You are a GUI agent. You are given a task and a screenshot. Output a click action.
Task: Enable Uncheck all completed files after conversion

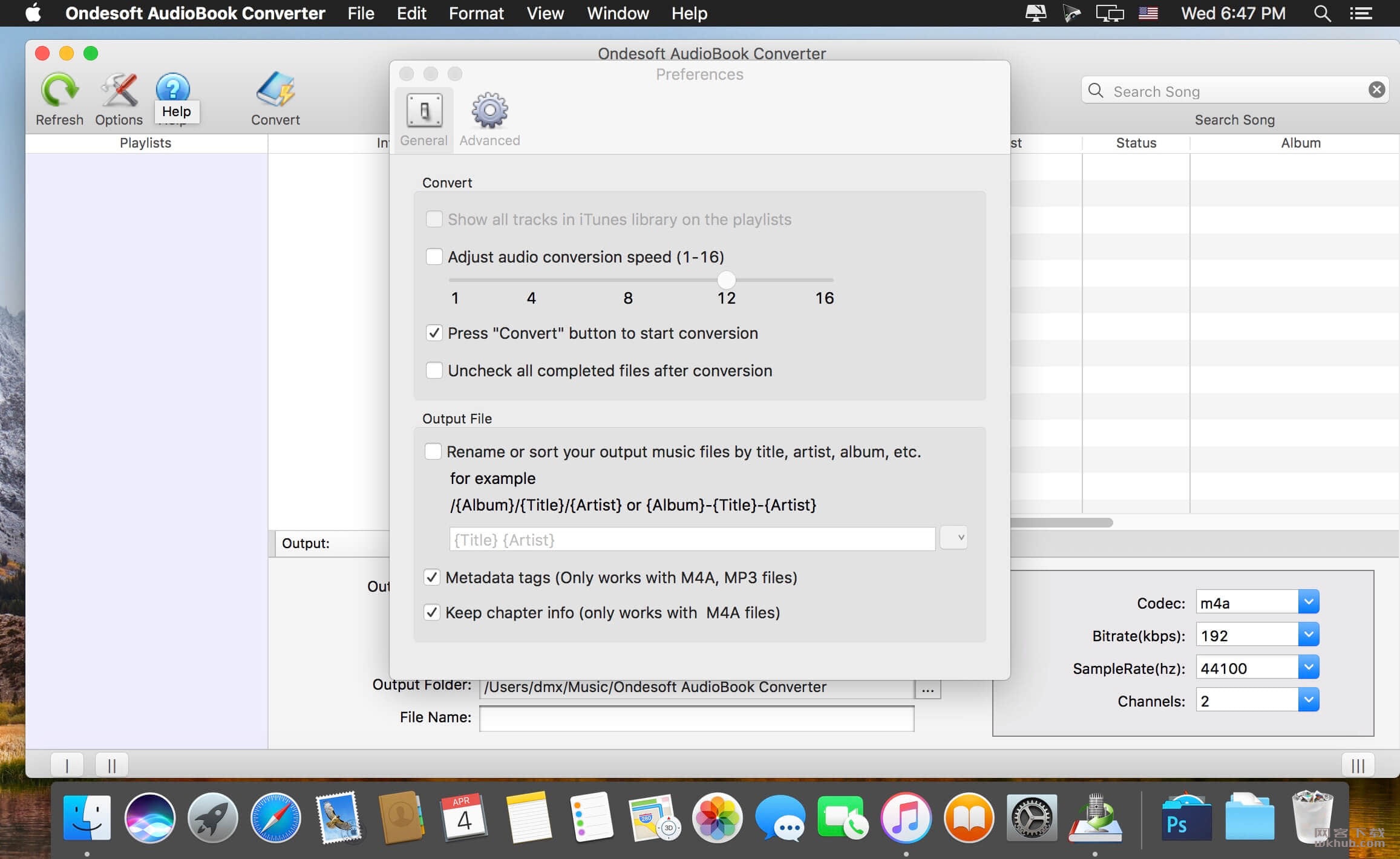coord(434,370)
